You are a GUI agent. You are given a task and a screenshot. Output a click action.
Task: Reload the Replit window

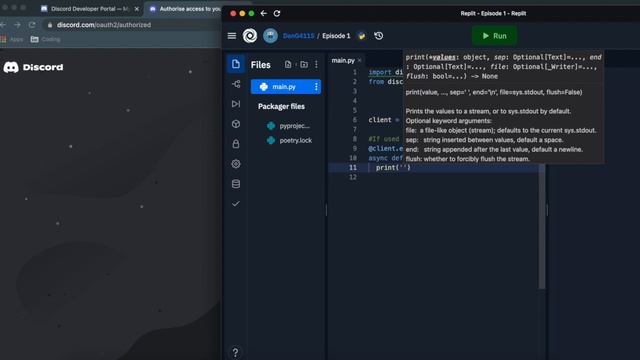coord(277,13)
